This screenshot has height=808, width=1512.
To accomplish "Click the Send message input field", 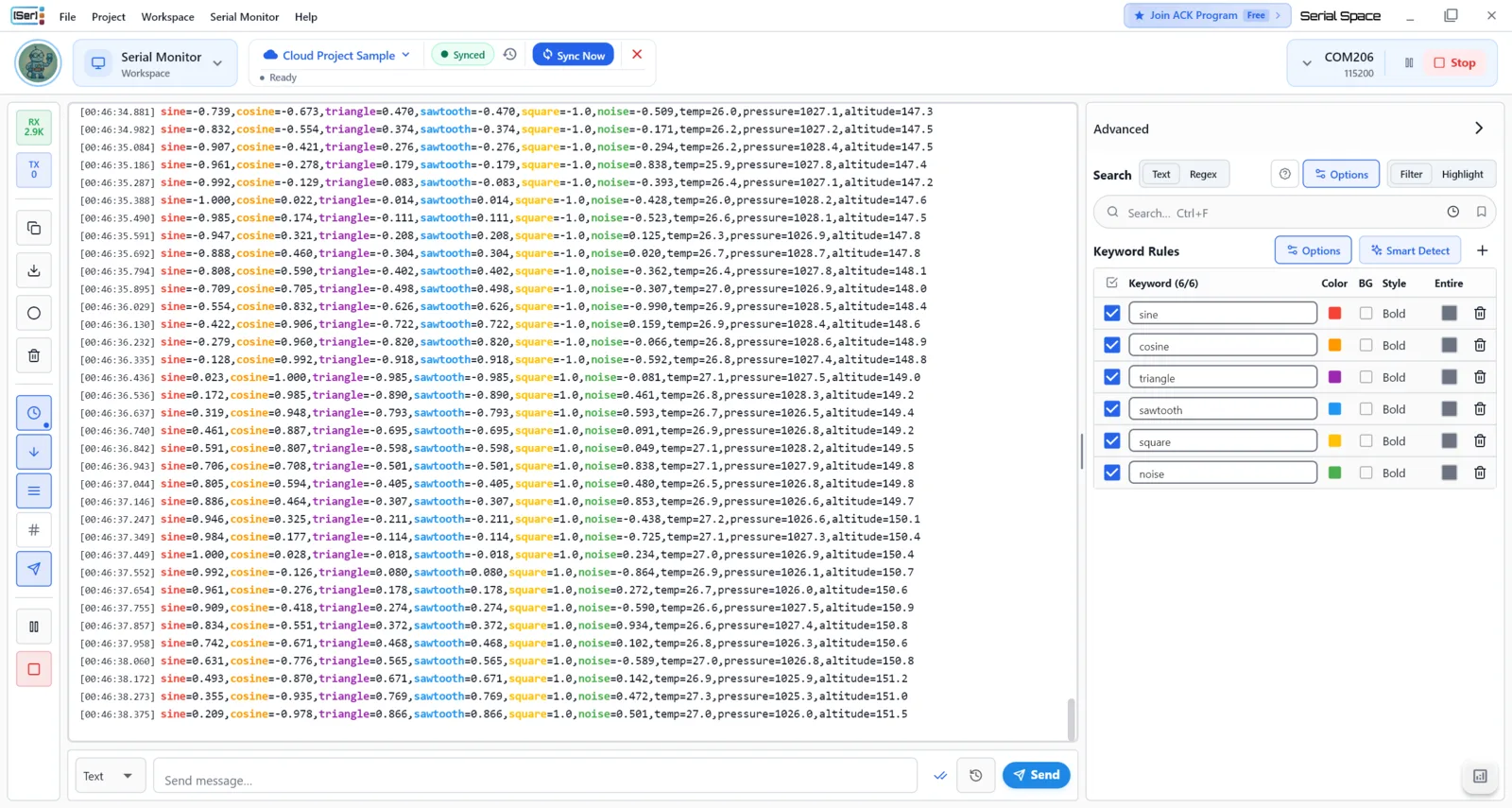I will tap(535, 776).
